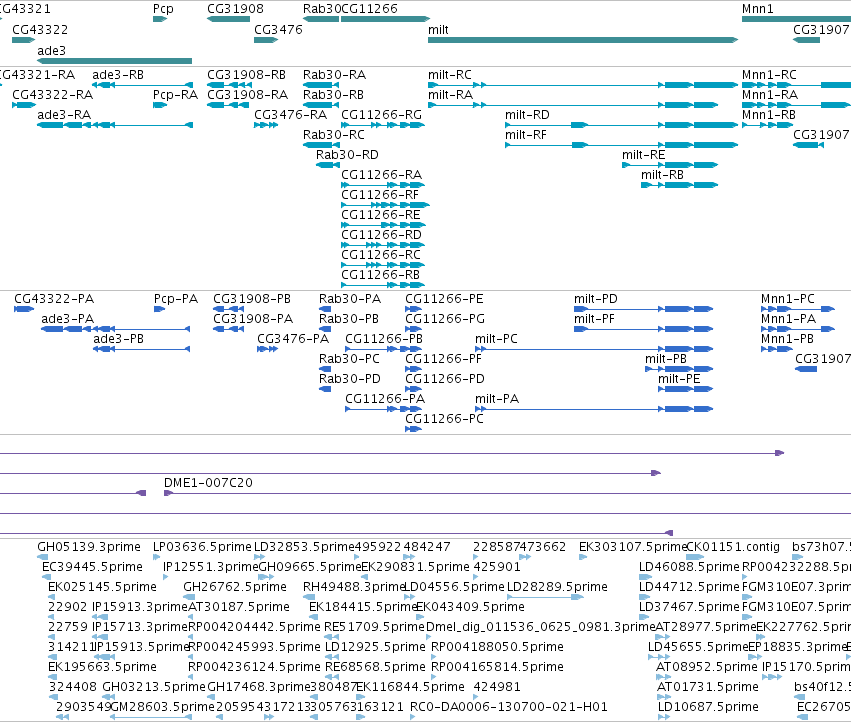Open EST LP03636.5prime
The image size is (851, 722).
point(202,547)
